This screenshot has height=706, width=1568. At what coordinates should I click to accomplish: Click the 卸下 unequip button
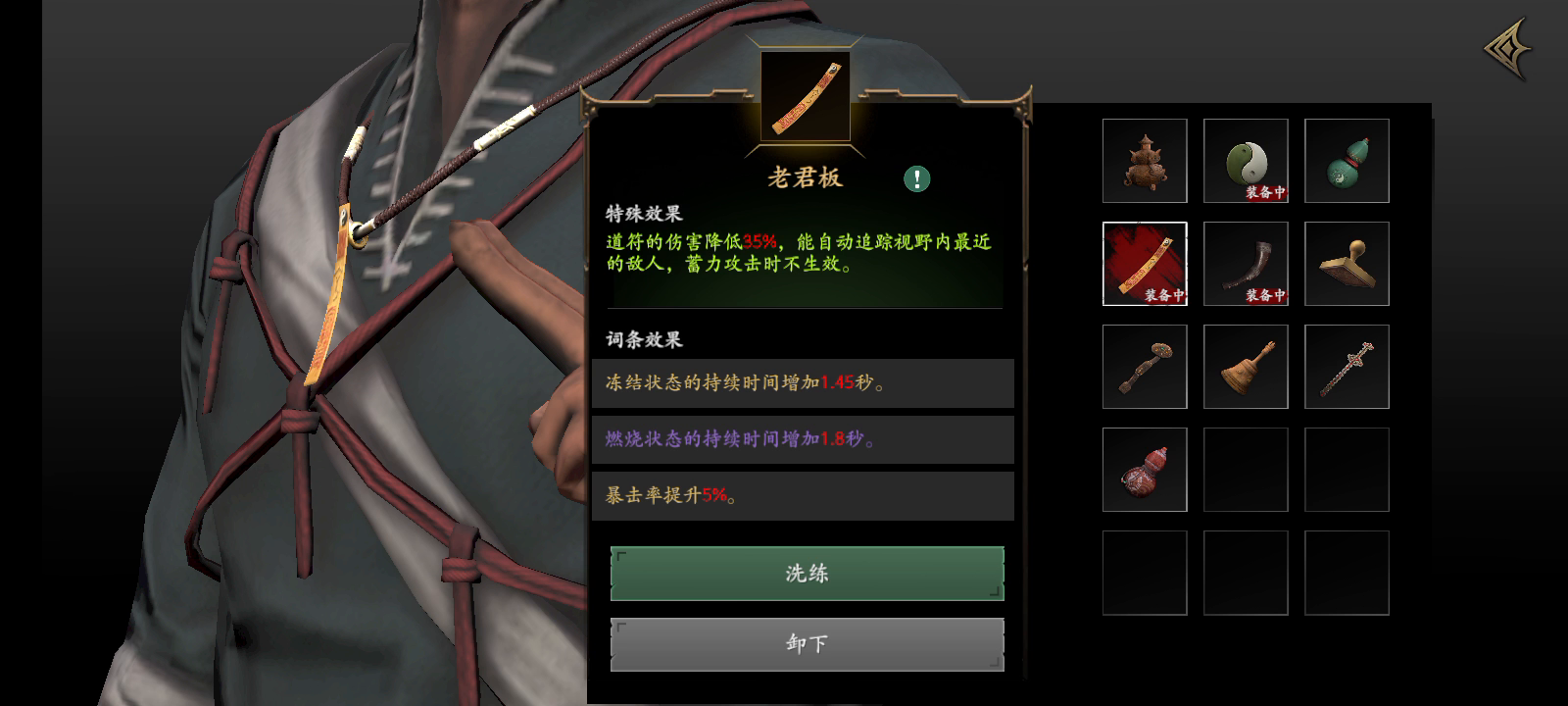[808, 644]
